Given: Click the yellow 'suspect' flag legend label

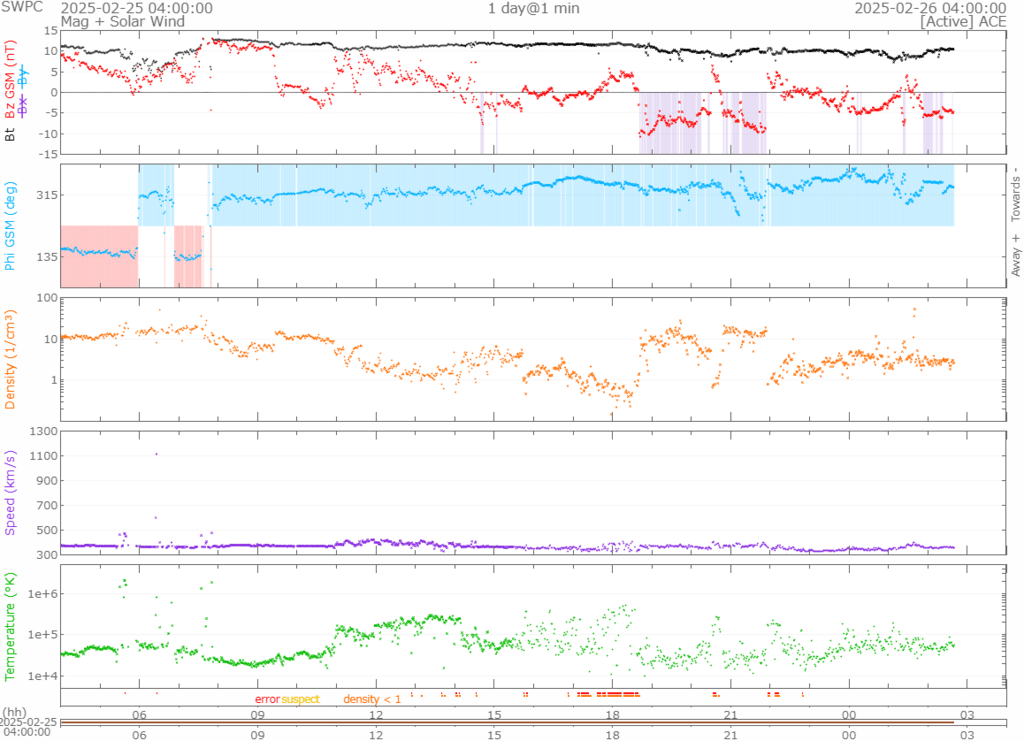Looking at the screenshot, I should pyautogui.click(x=300, y=698).
